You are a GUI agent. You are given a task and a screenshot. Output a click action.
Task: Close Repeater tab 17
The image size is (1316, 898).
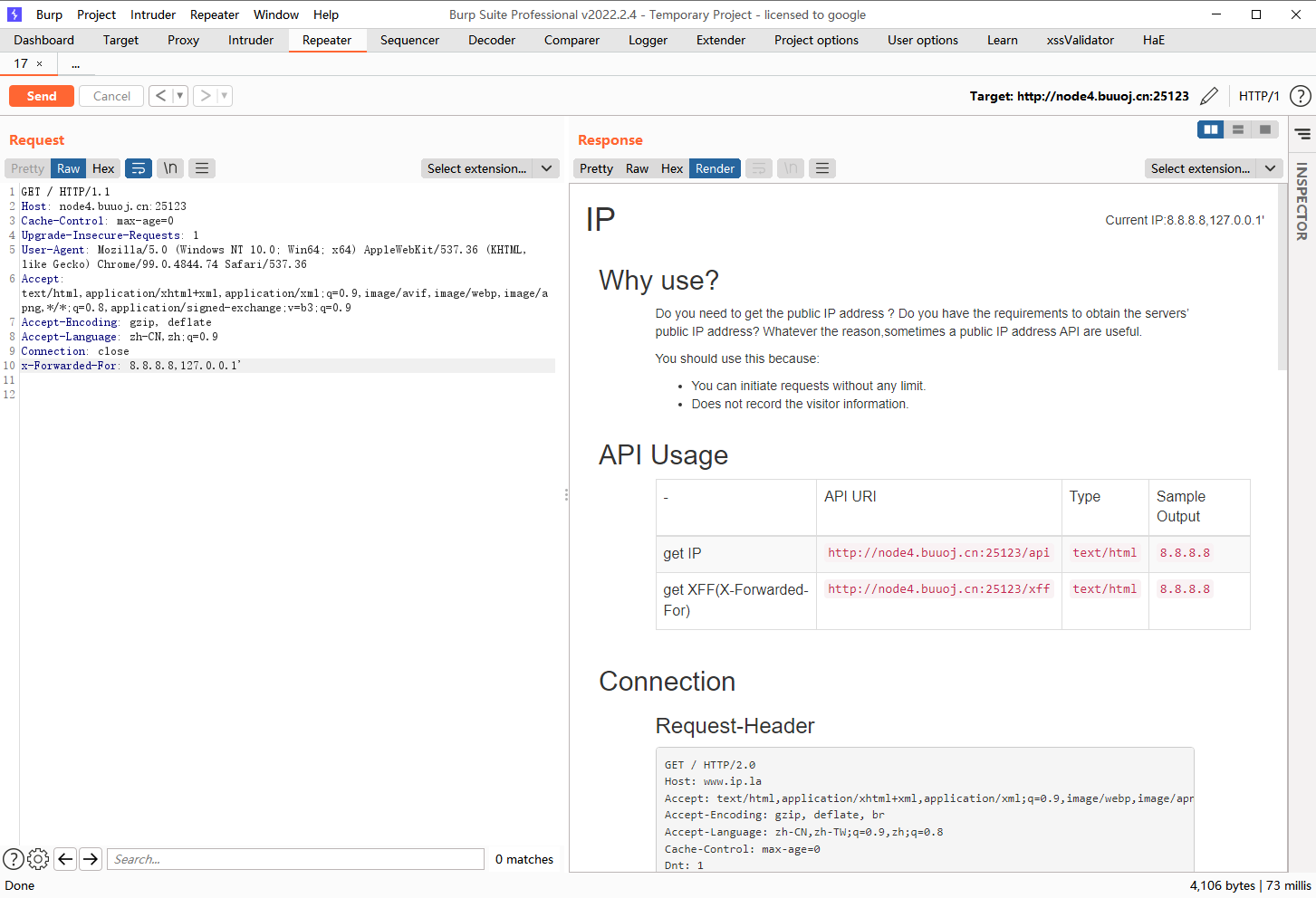tap(39, 64)
